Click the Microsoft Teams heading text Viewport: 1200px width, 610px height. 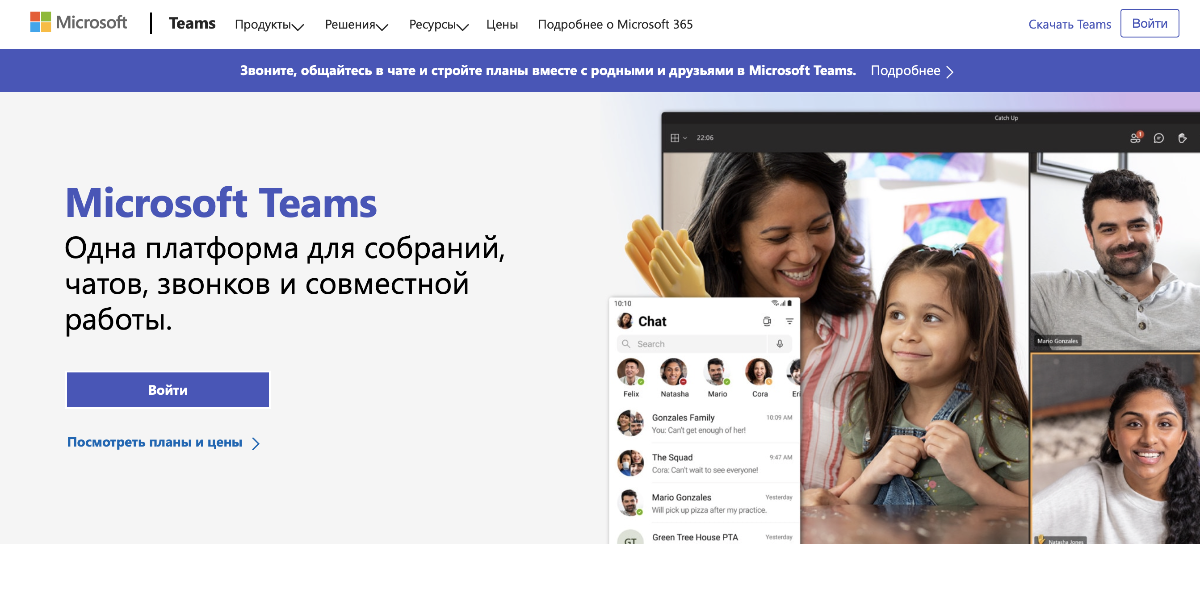coord(221,203)
